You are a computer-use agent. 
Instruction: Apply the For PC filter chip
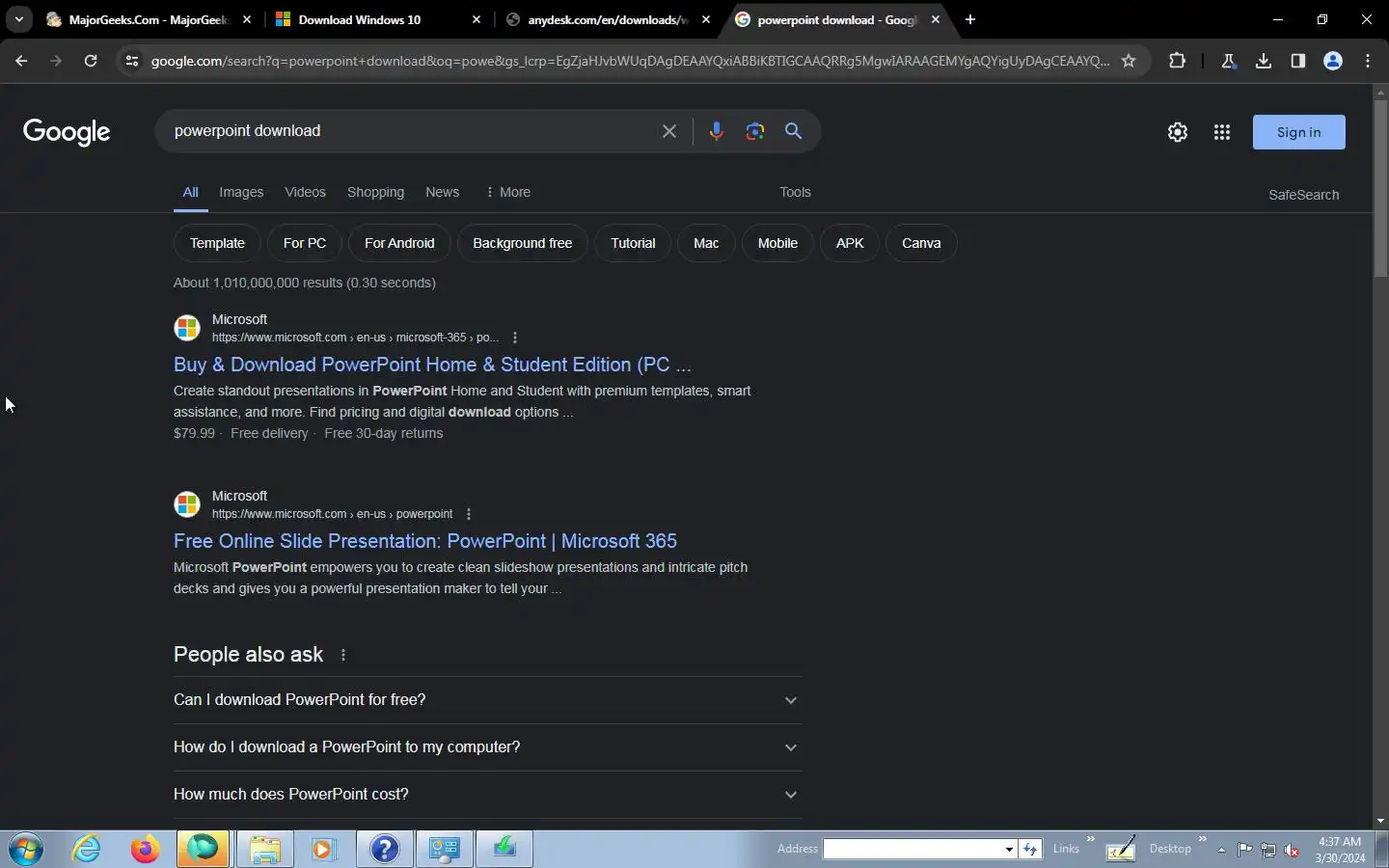[305, 243]
